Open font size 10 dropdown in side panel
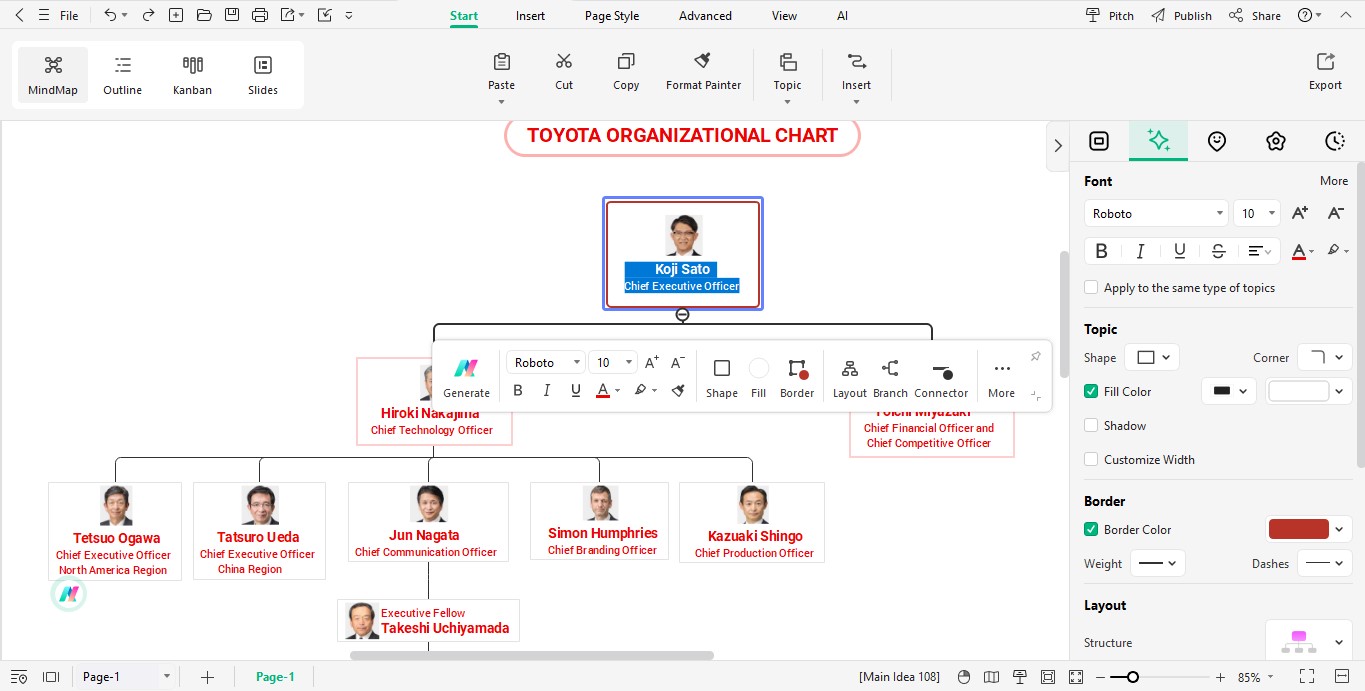This screenshot has height=691, width=1365. point(1257,213)
